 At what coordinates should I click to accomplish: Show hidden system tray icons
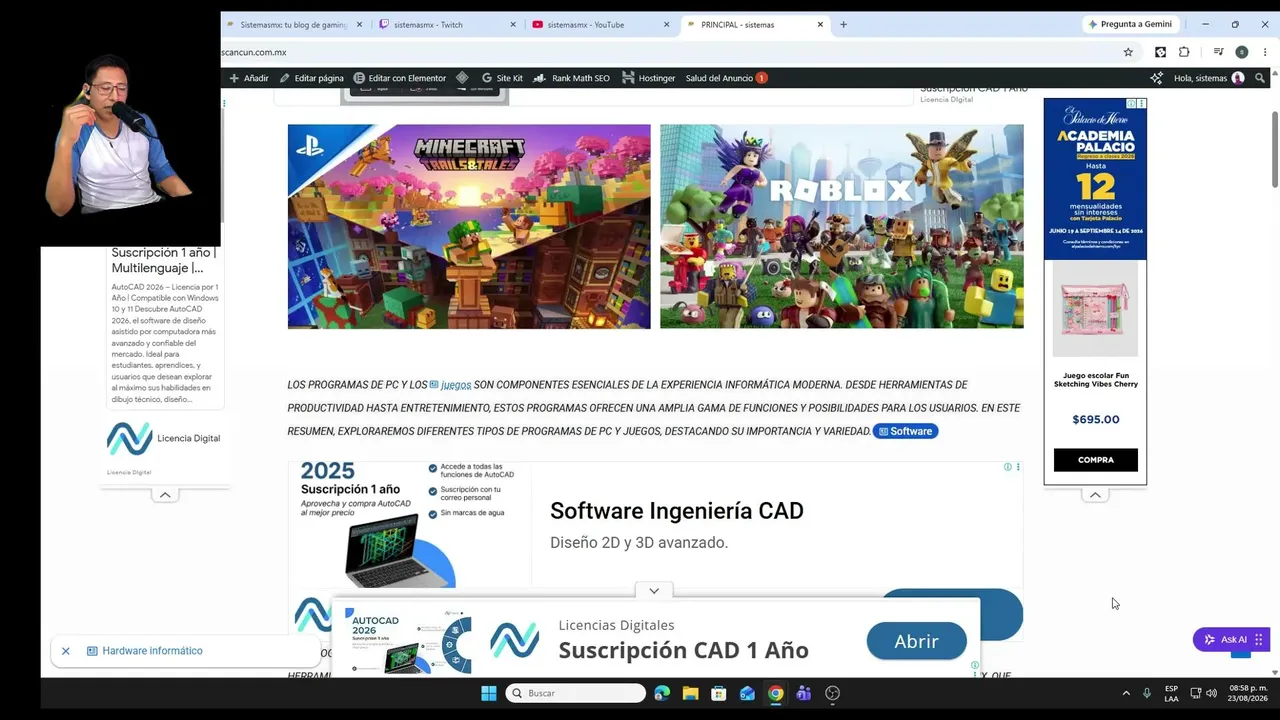[1126, 693]
